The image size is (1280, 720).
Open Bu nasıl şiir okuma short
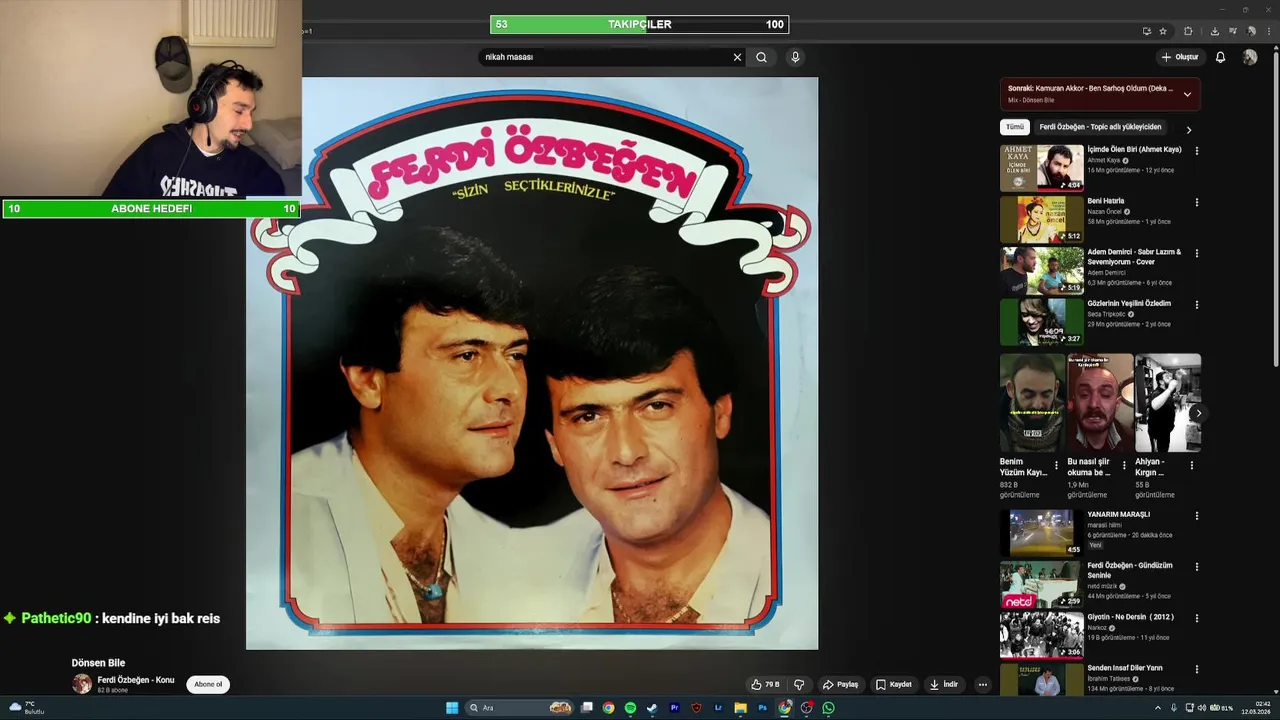coord(1100,403)
